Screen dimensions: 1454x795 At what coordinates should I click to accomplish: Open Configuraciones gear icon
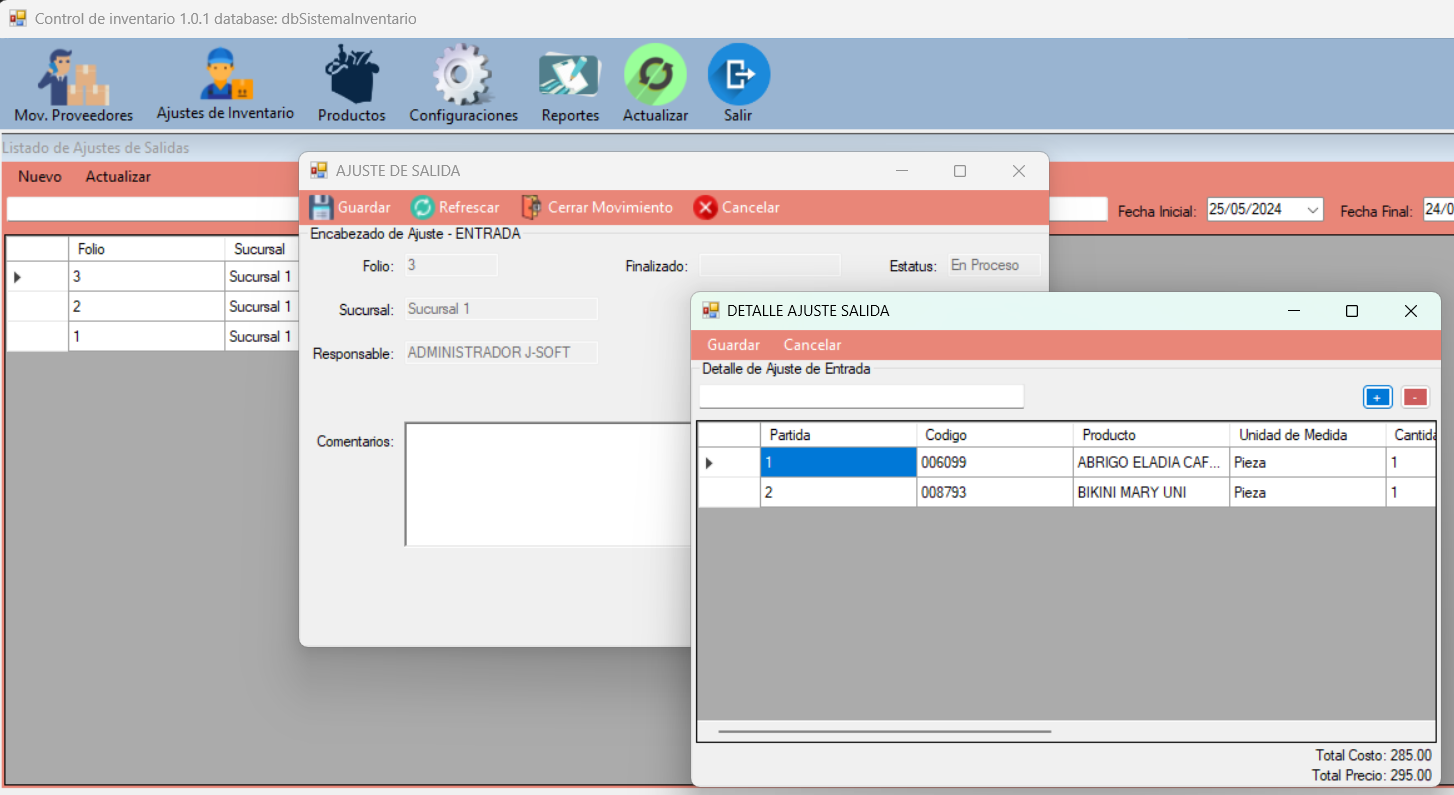tap(463, 85)
